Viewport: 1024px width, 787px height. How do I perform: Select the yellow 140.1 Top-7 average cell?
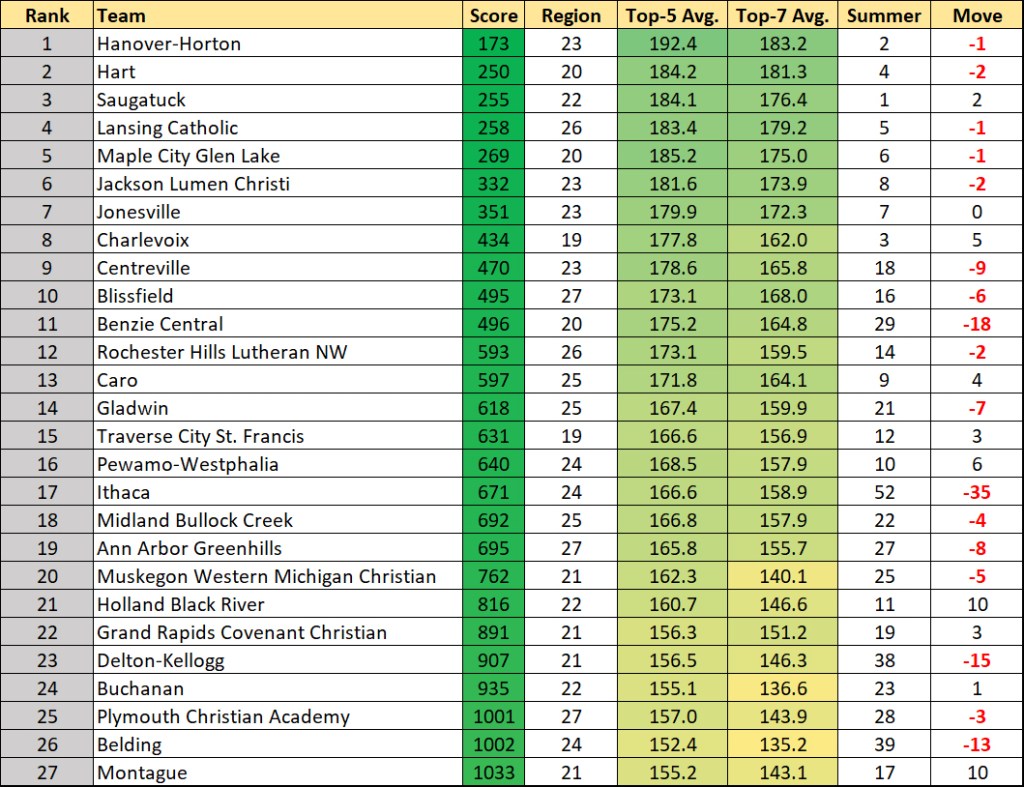(x=782, y=577)
